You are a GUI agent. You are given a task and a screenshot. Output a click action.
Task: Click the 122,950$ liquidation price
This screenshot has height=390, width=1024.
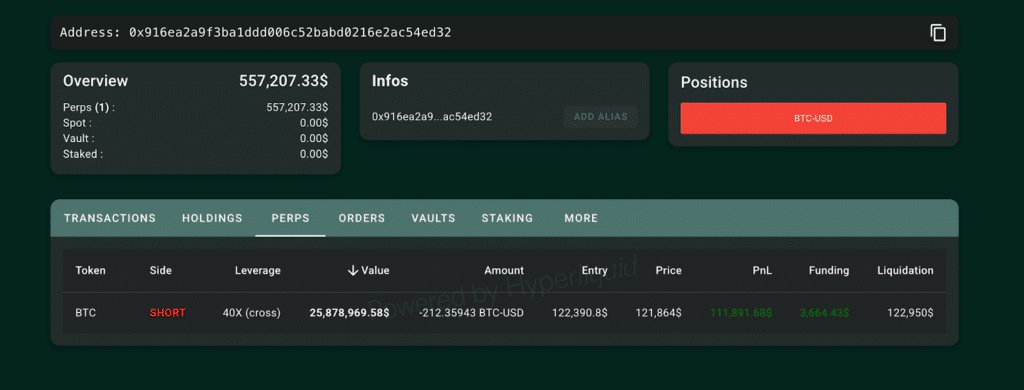pyautogui.click(x=910, y=313)
